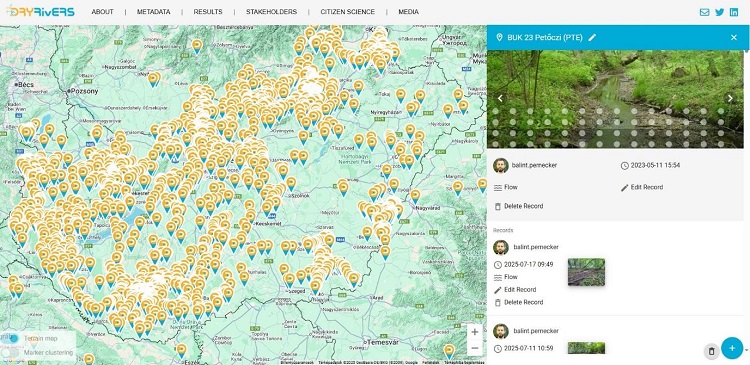Show previous photo with left arrow
The width and height of the screenshot is (750, 365).
(x=500, y=99)
